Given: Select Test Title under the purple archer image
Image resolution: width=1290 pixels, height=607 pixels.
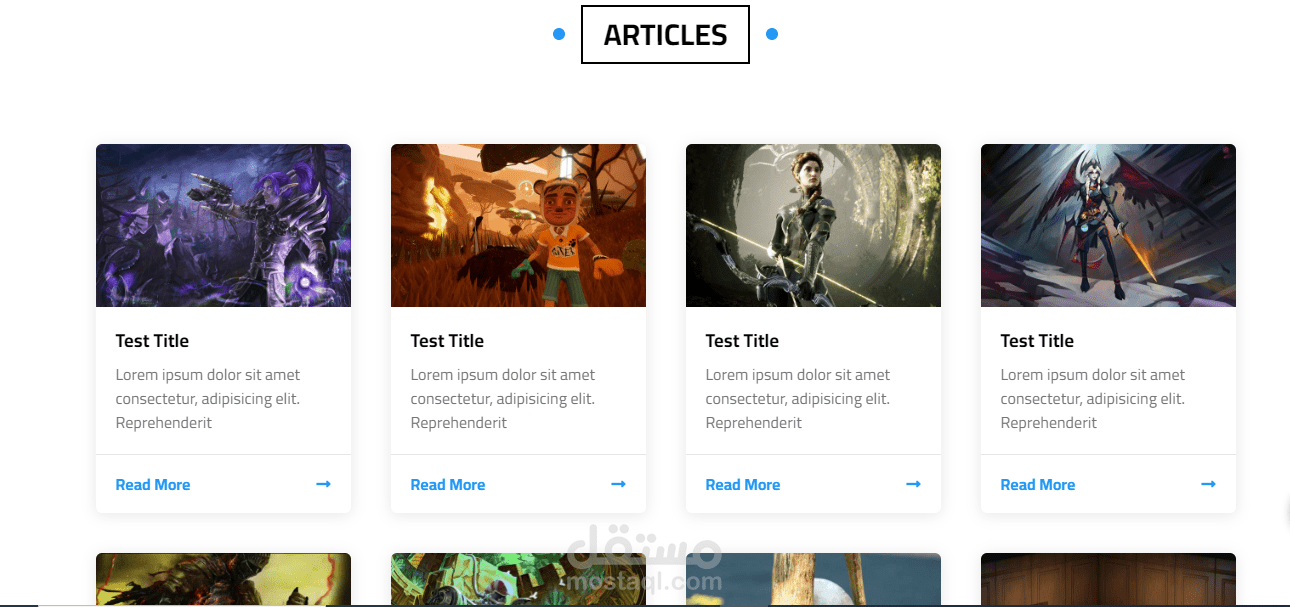Looking at the screenshot, I should coord(152,341).
